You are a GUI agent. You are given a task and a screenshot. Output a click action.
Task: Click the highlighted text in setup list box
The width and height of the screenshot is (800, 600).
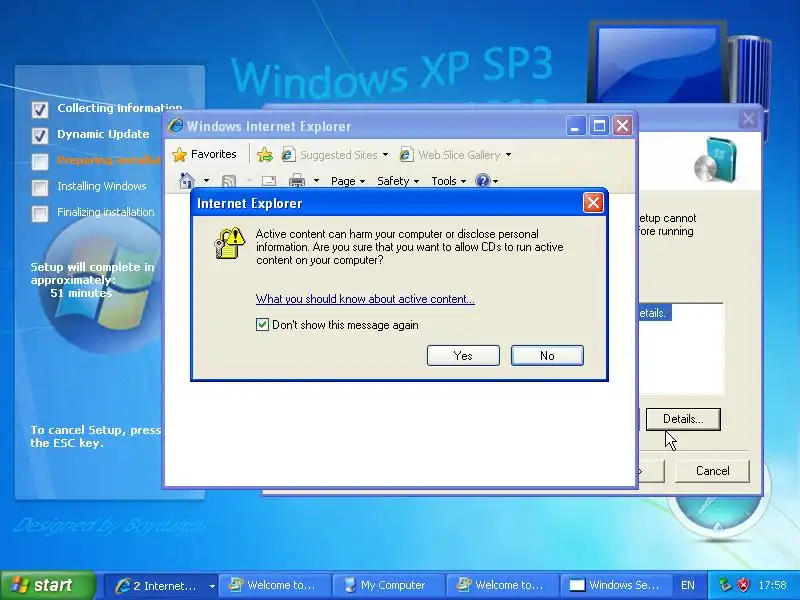click(x=653, y=313)
